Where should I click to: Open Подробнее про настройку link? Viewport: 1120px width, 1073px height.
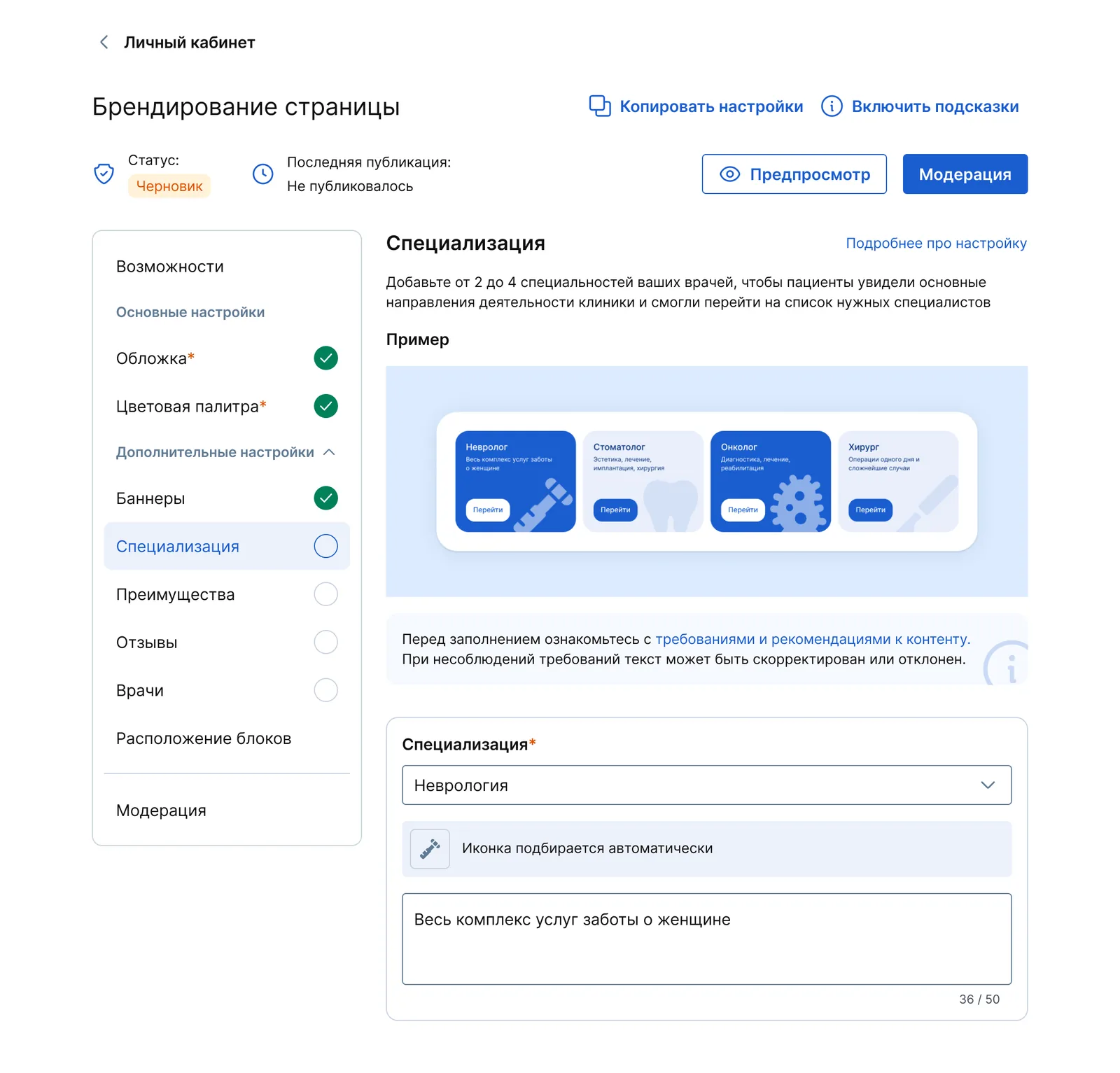(936, 243)
